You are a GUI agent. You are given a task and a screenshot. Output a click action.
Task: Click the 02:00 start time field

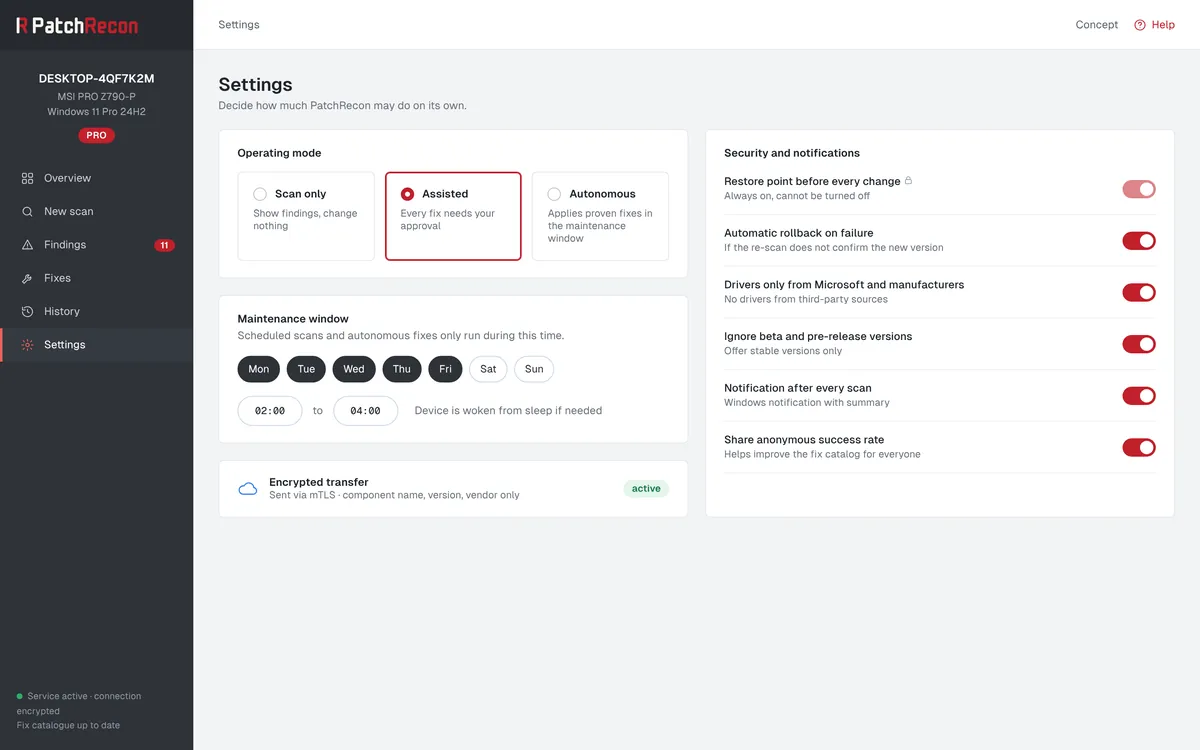click(x=270, y=411)
